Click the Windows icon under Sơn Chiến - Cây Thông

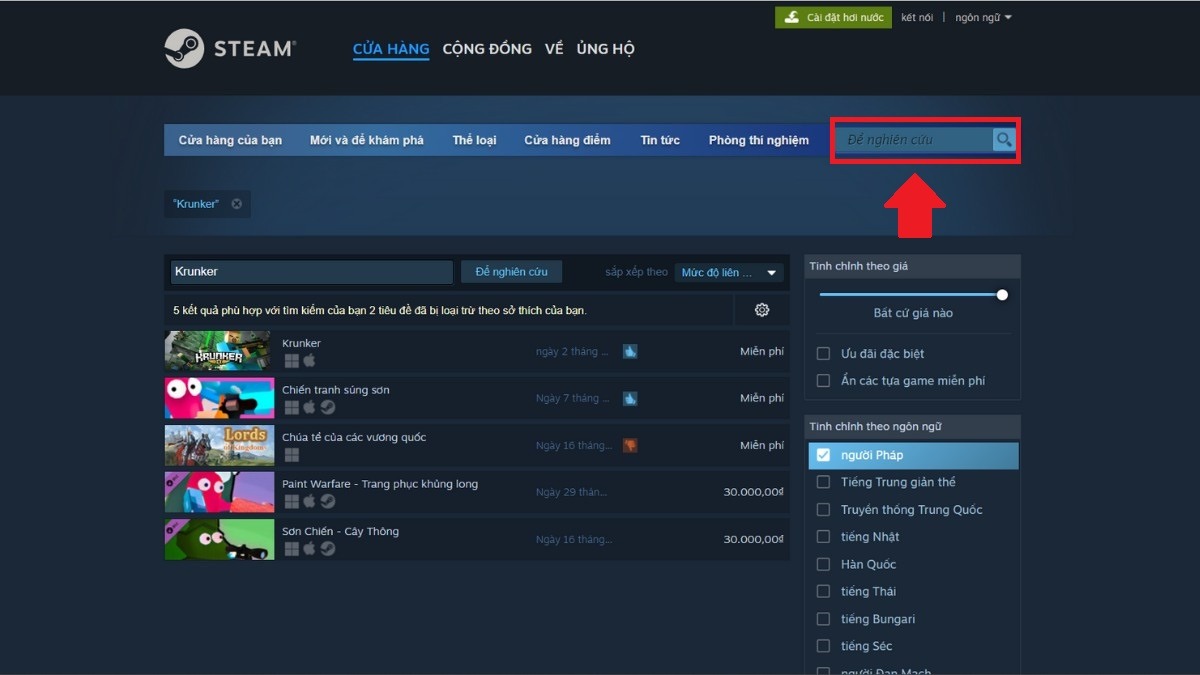pos(291,548)
